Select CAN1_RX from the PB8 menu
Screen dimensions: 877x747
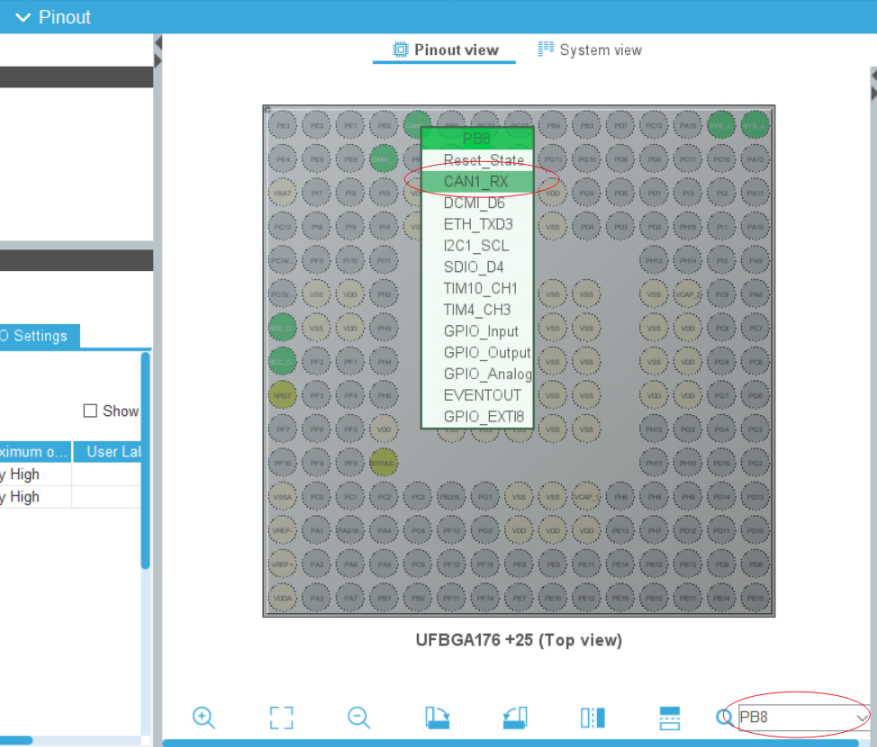478,182
